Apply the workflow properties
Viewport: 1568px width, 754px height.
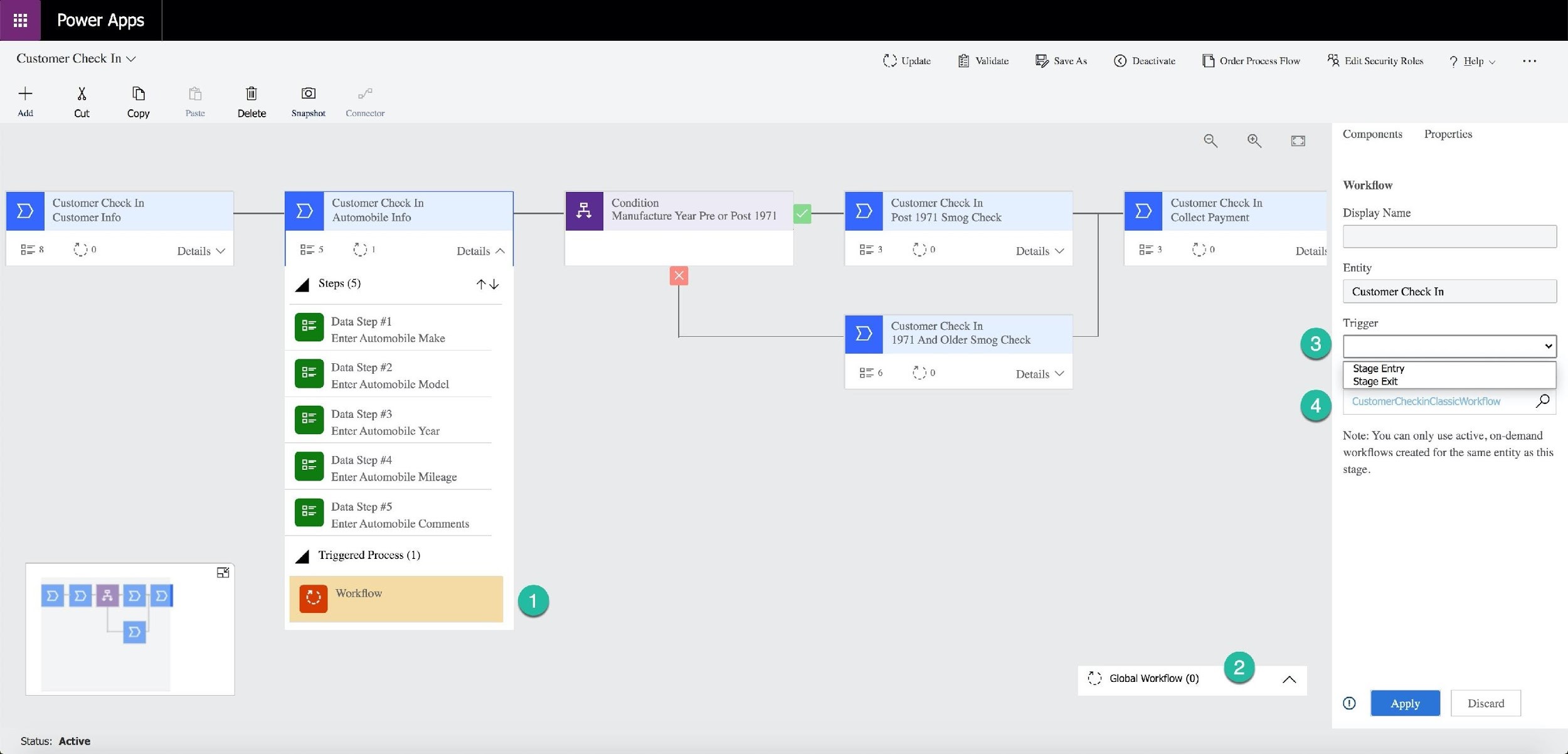[x=1405, y=703]
